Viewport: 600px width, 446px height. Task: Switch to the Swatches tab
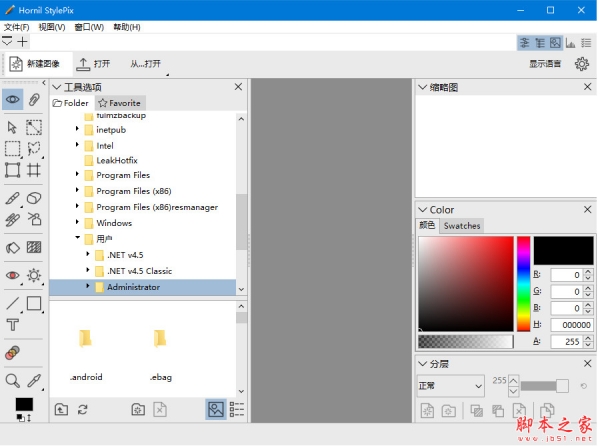[x=462, y=226]
